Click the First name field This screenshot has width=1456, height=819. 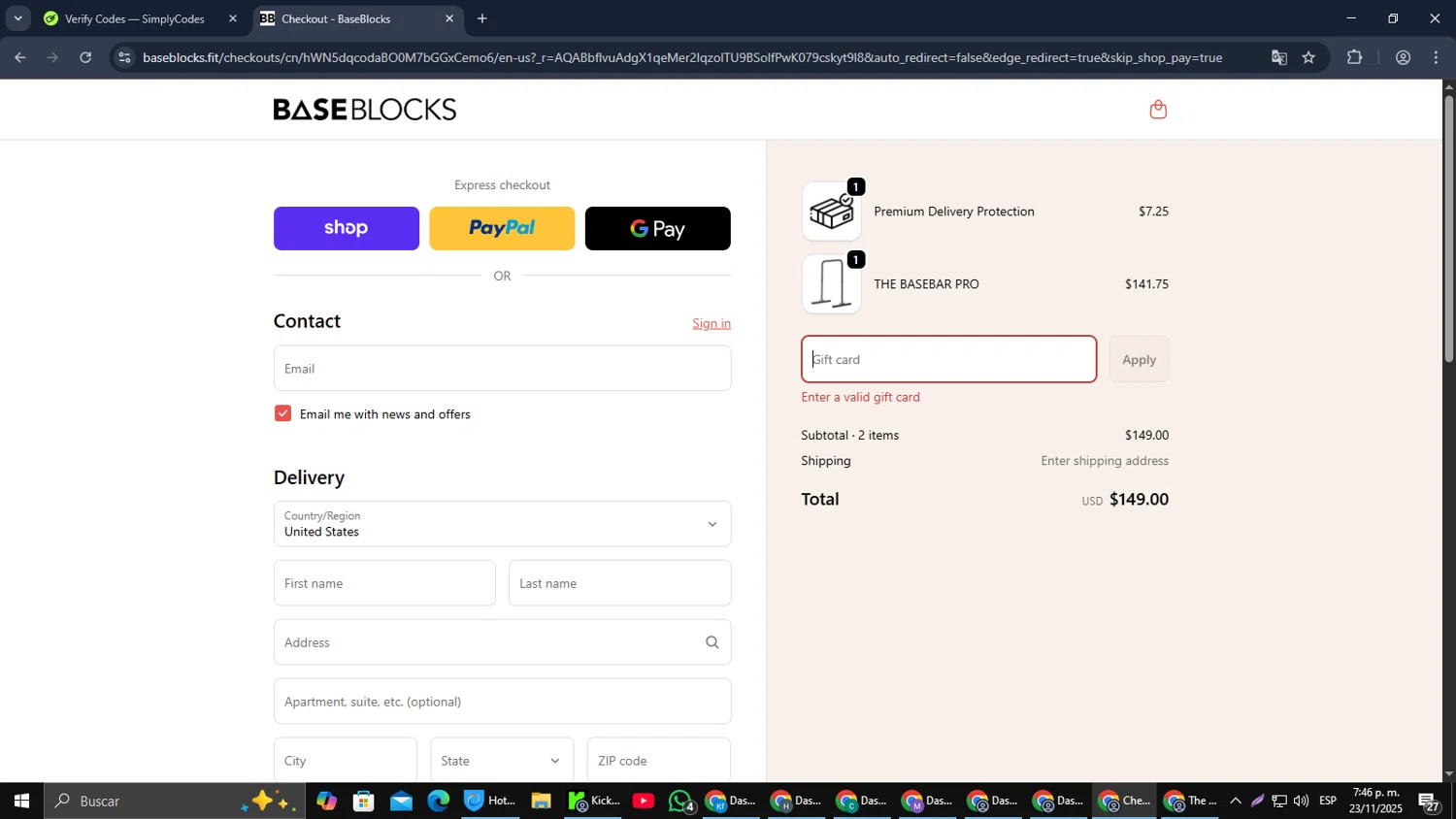tap(384, 583)
